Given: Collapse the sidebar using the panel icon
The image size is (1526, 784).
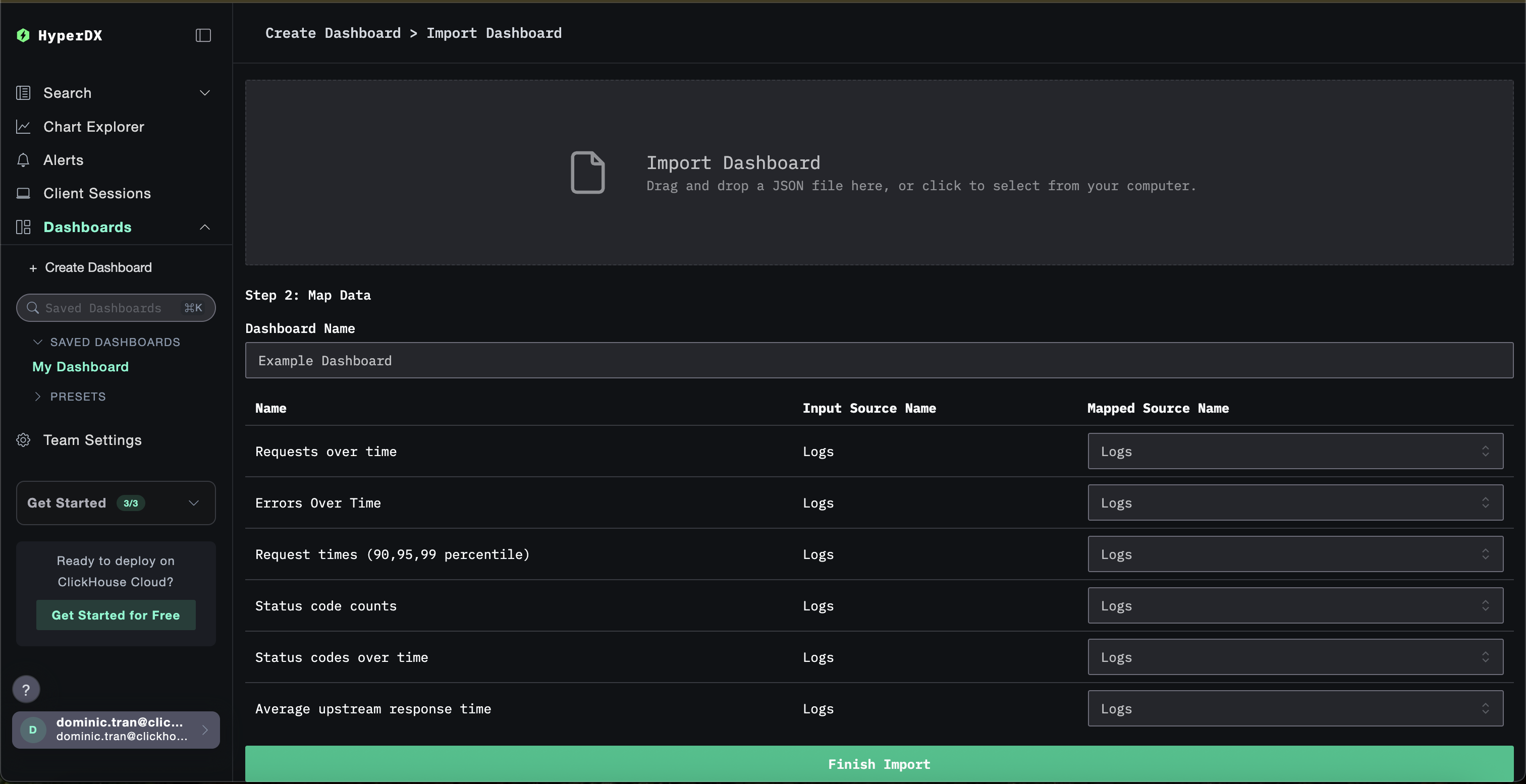Looking at the screenshot, I should (x=203, y=35).
